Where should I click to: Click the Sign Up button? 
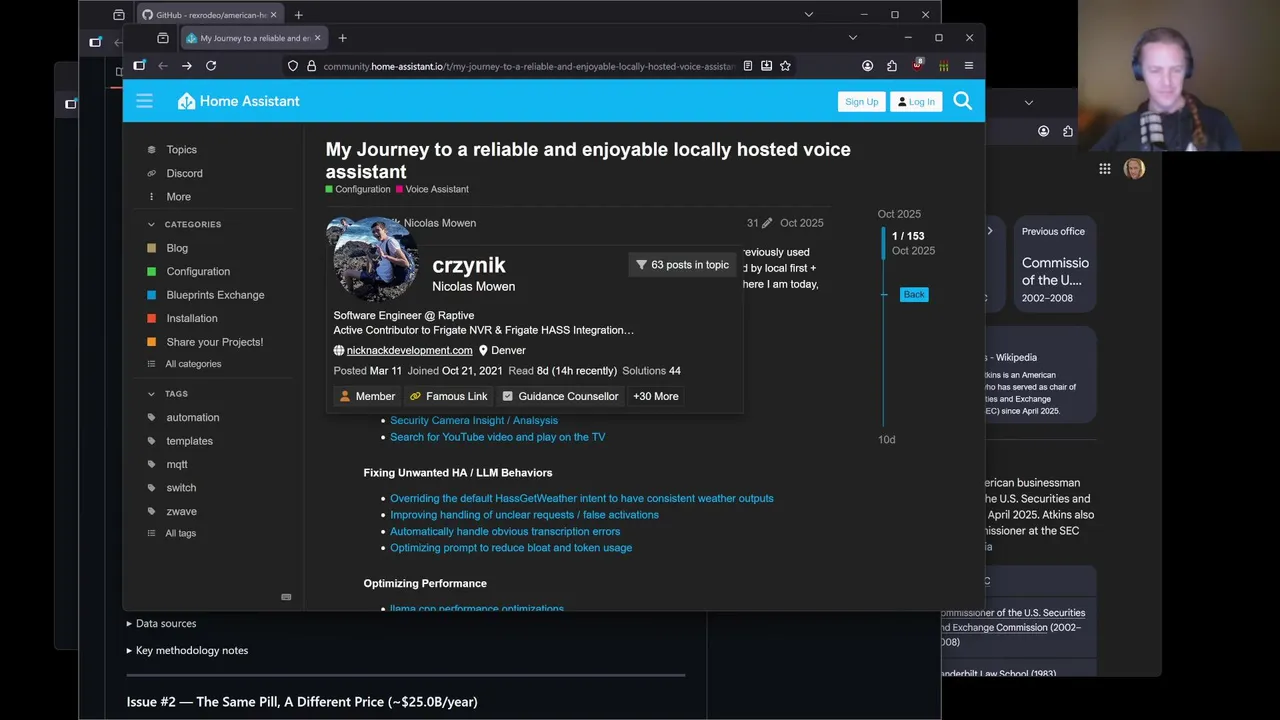click(861, 101)
